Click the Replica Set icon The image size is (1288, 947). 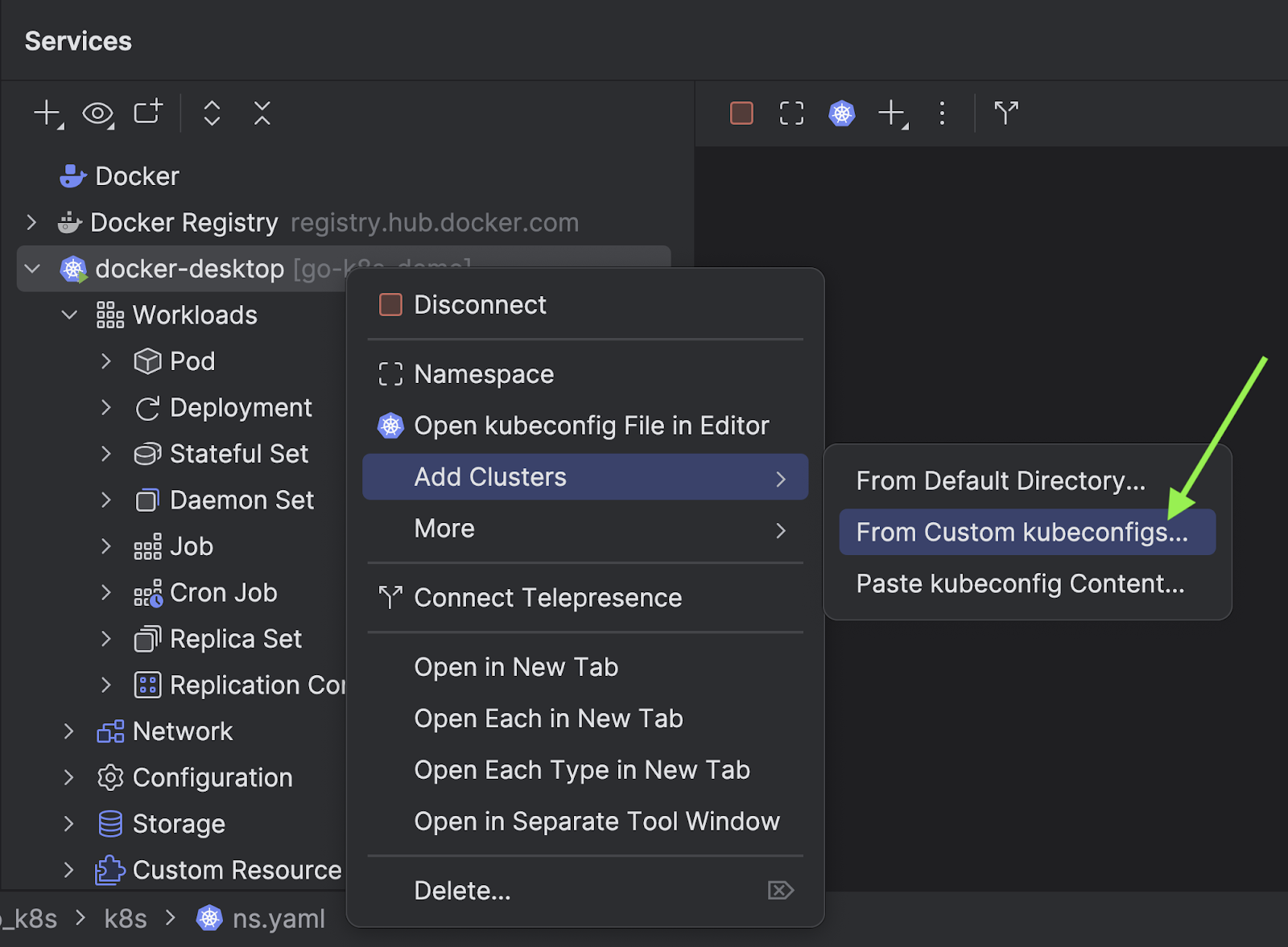(147, 639)
